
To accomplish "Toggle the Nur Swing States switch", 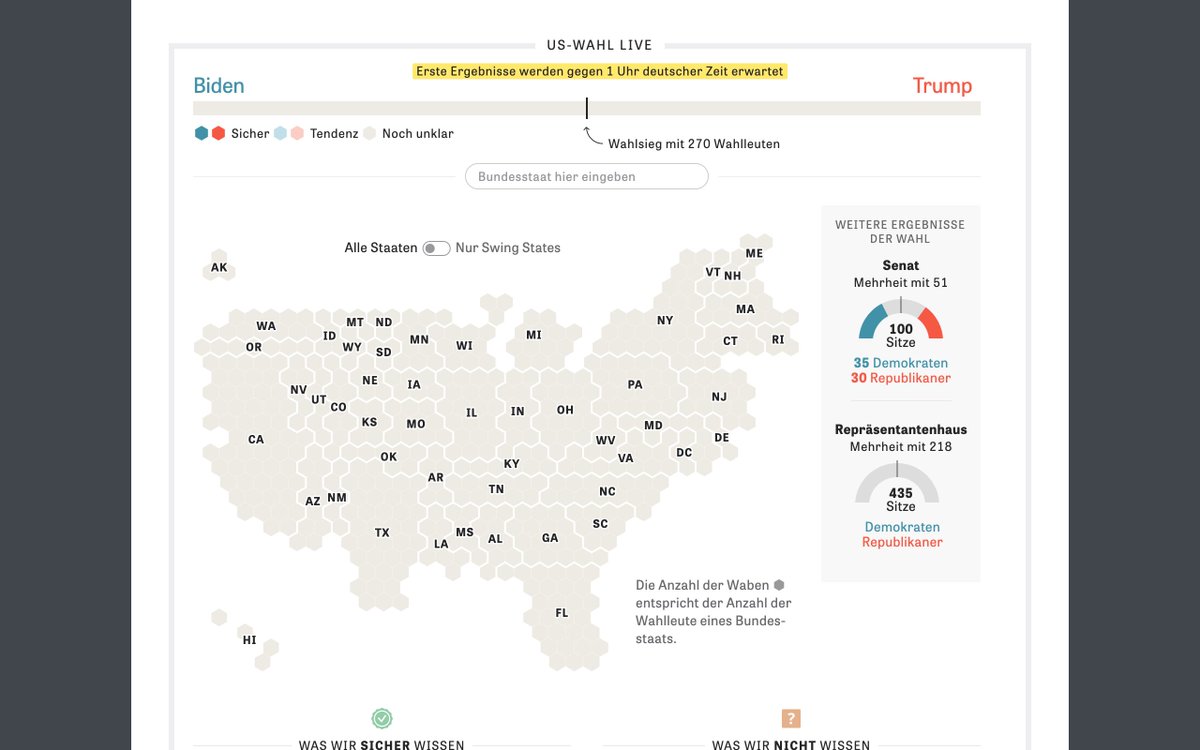I will coord(436,248).
